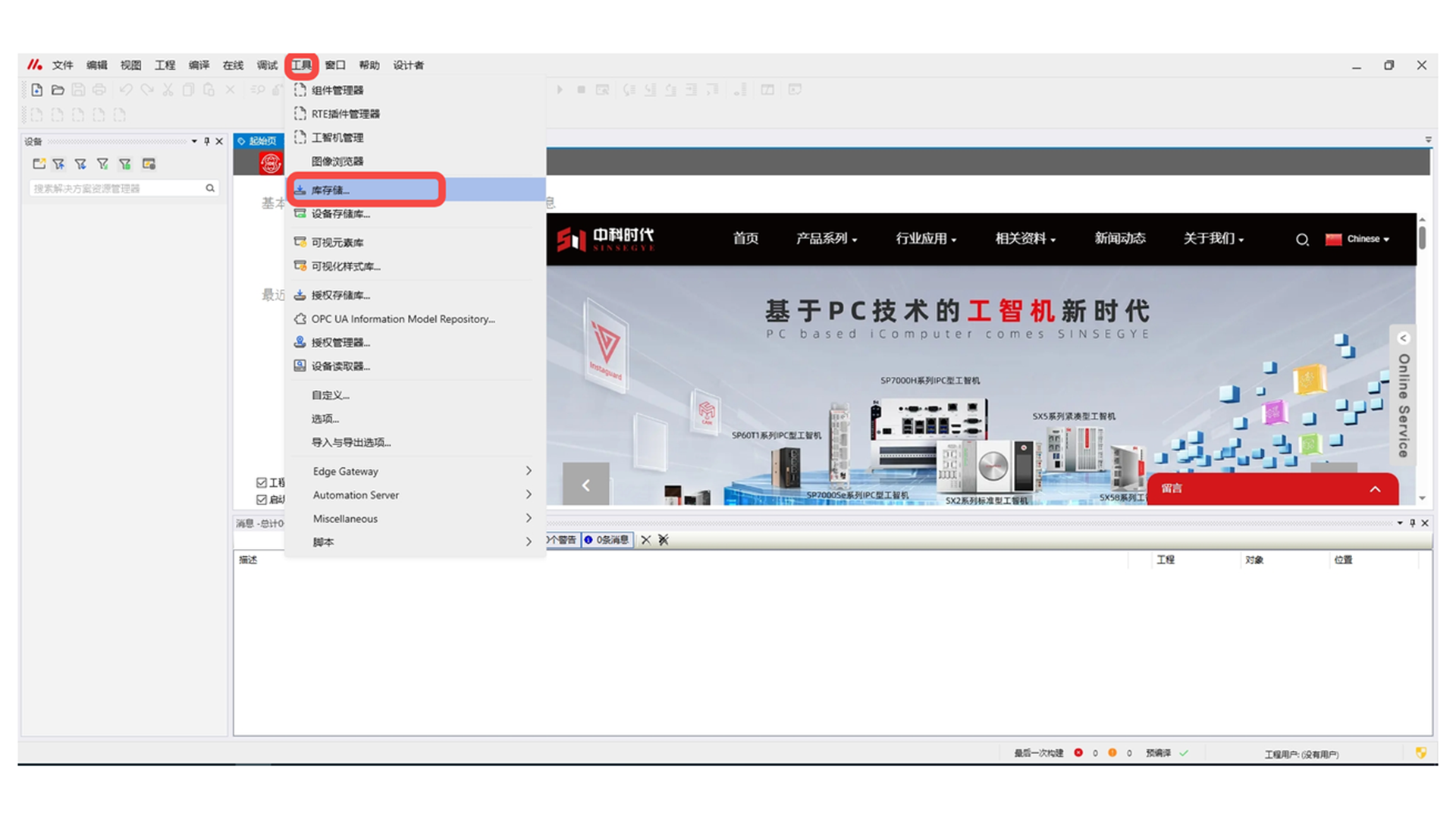Click the shield icon in the status bar
1456x819 pixels.
coord(1420,753)
